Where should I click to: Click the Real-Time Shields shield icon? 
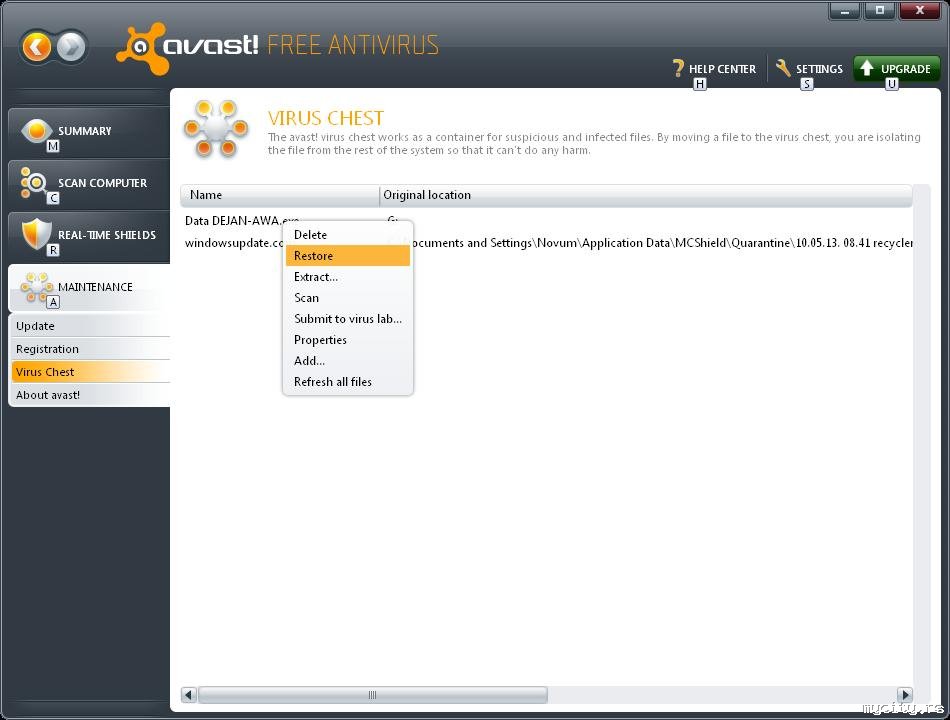(x=35, y=234)
